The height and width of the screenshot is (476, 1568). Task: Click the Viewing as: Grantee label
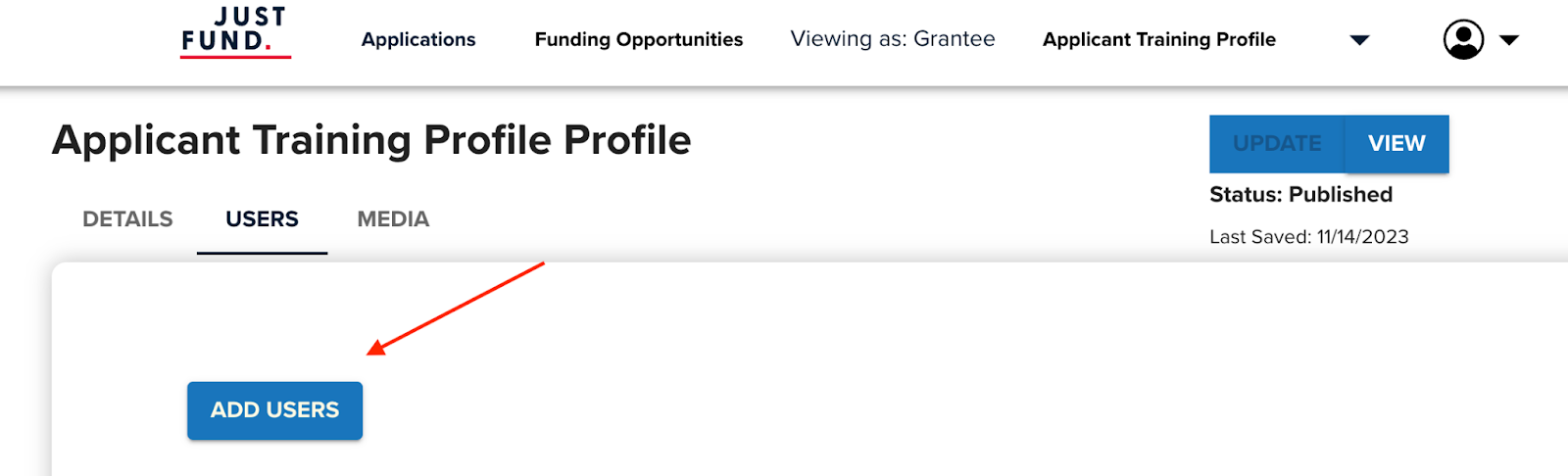coord(893,39)
